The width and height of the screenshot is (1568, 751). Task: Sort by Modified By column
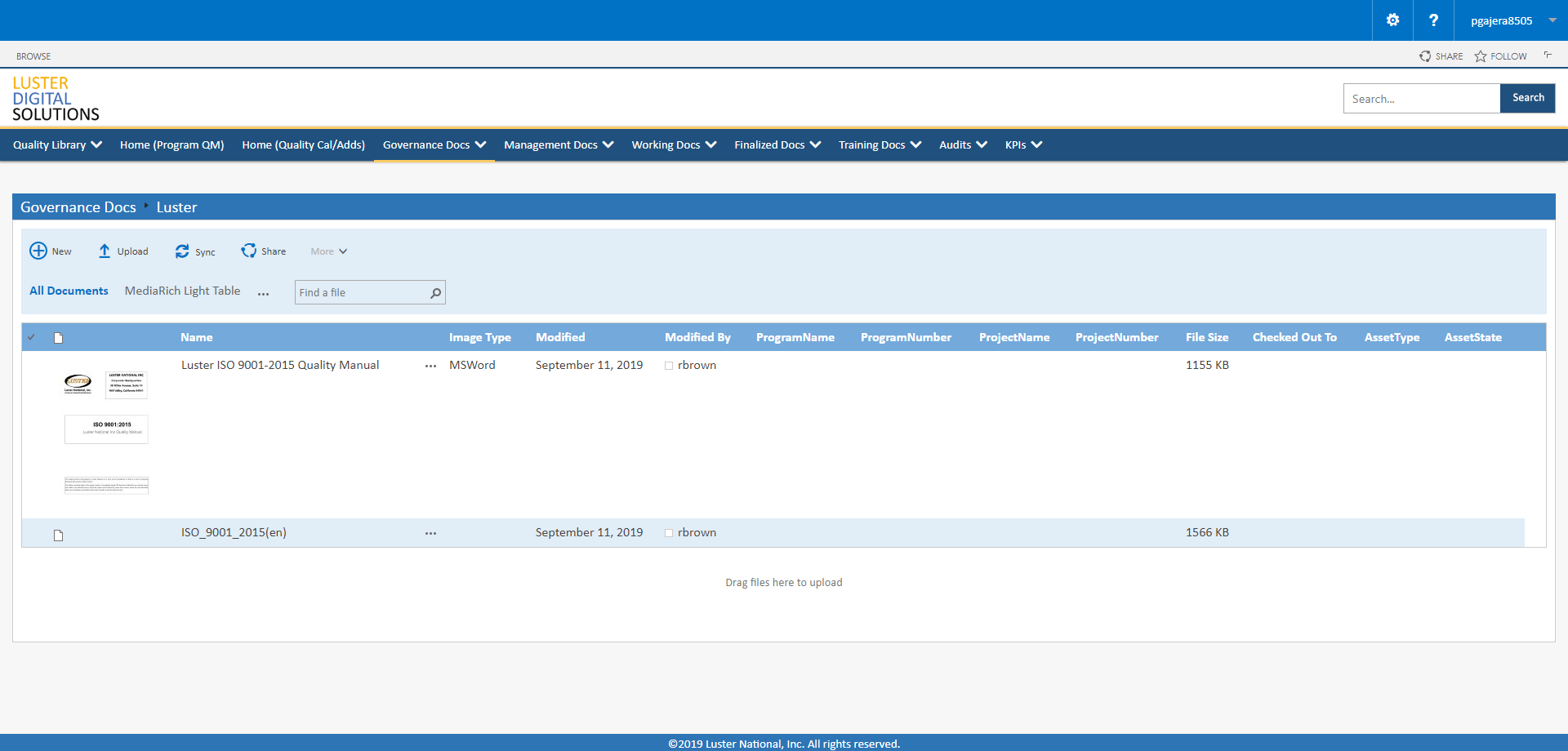697,337
